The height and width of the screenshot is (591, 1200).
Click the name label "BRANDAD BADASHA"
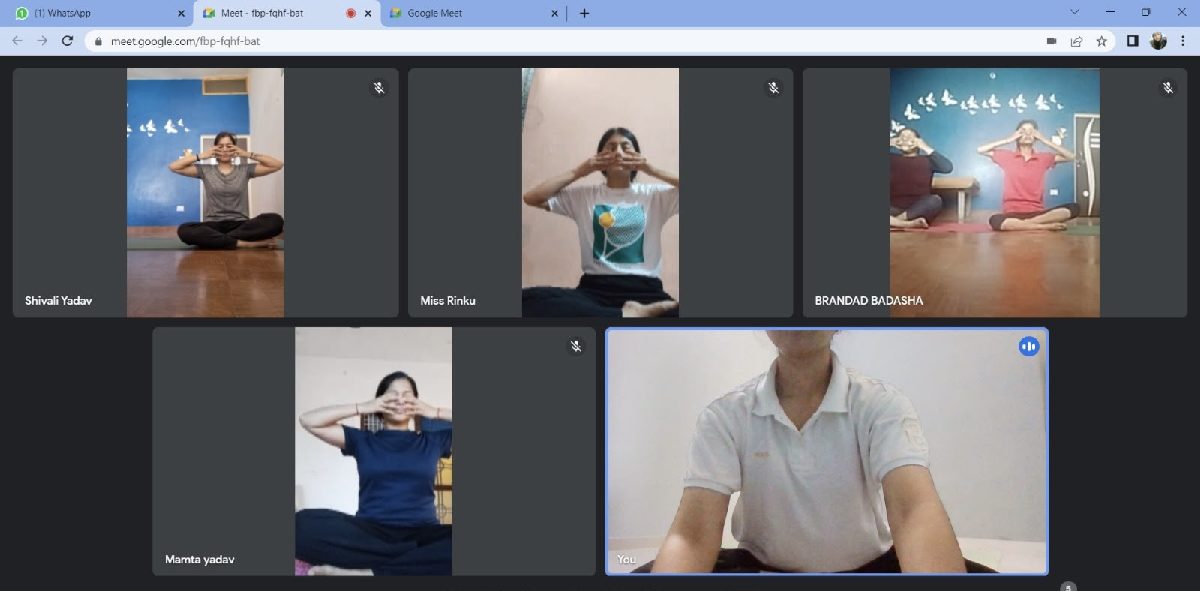(869, 300)
